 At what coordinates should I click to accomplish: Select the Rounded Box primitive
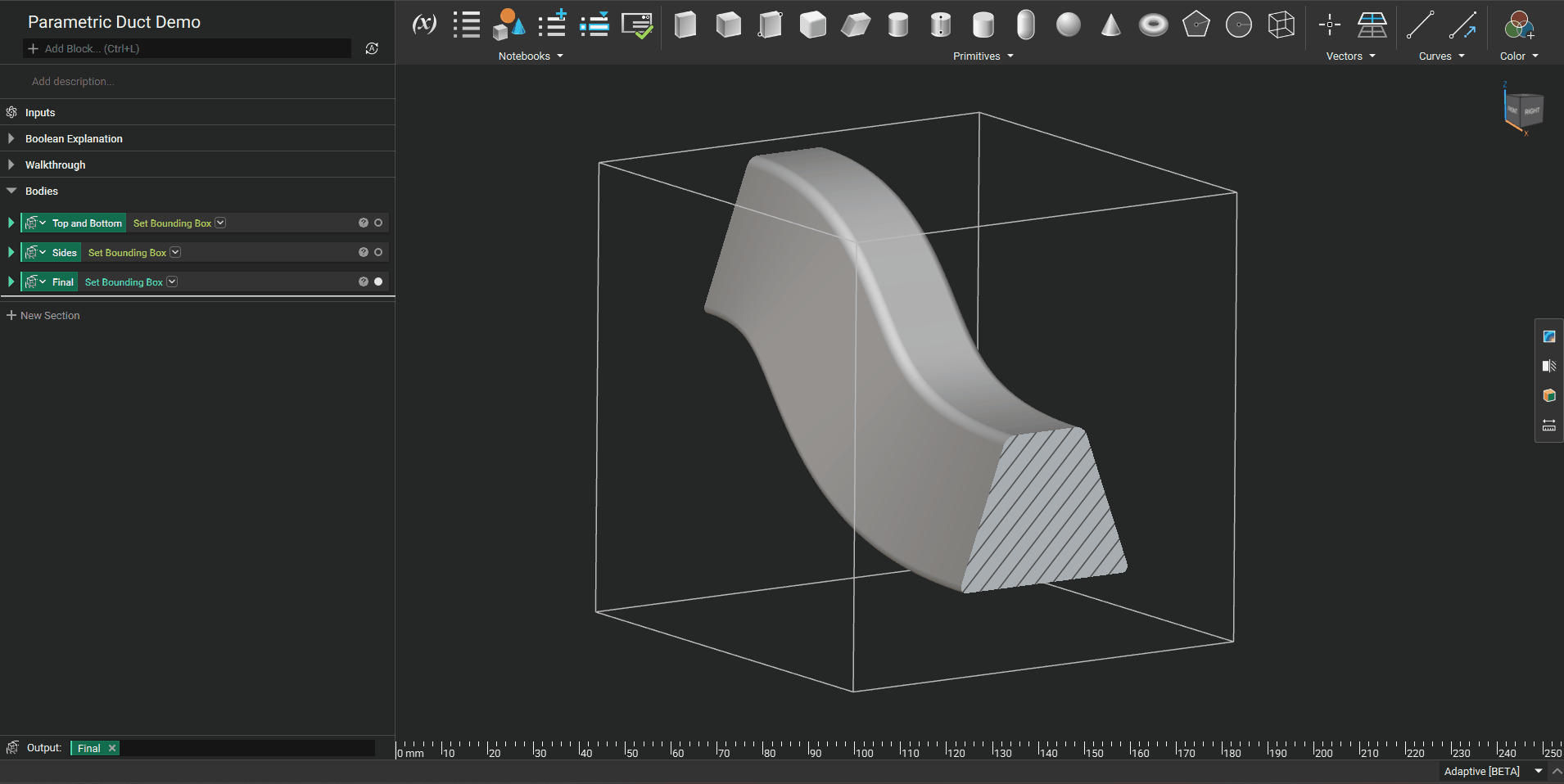coord(813,25)
